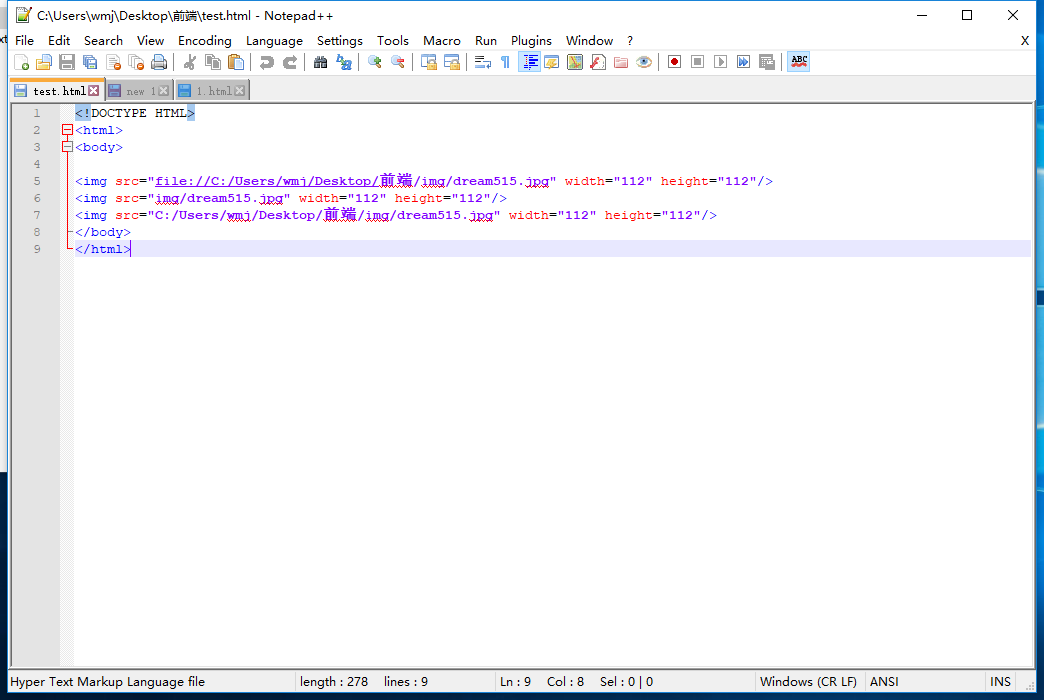Click the Zoom In magnifier icon
This screenshot has width=1044, height=700.
[x=375, y=62]
